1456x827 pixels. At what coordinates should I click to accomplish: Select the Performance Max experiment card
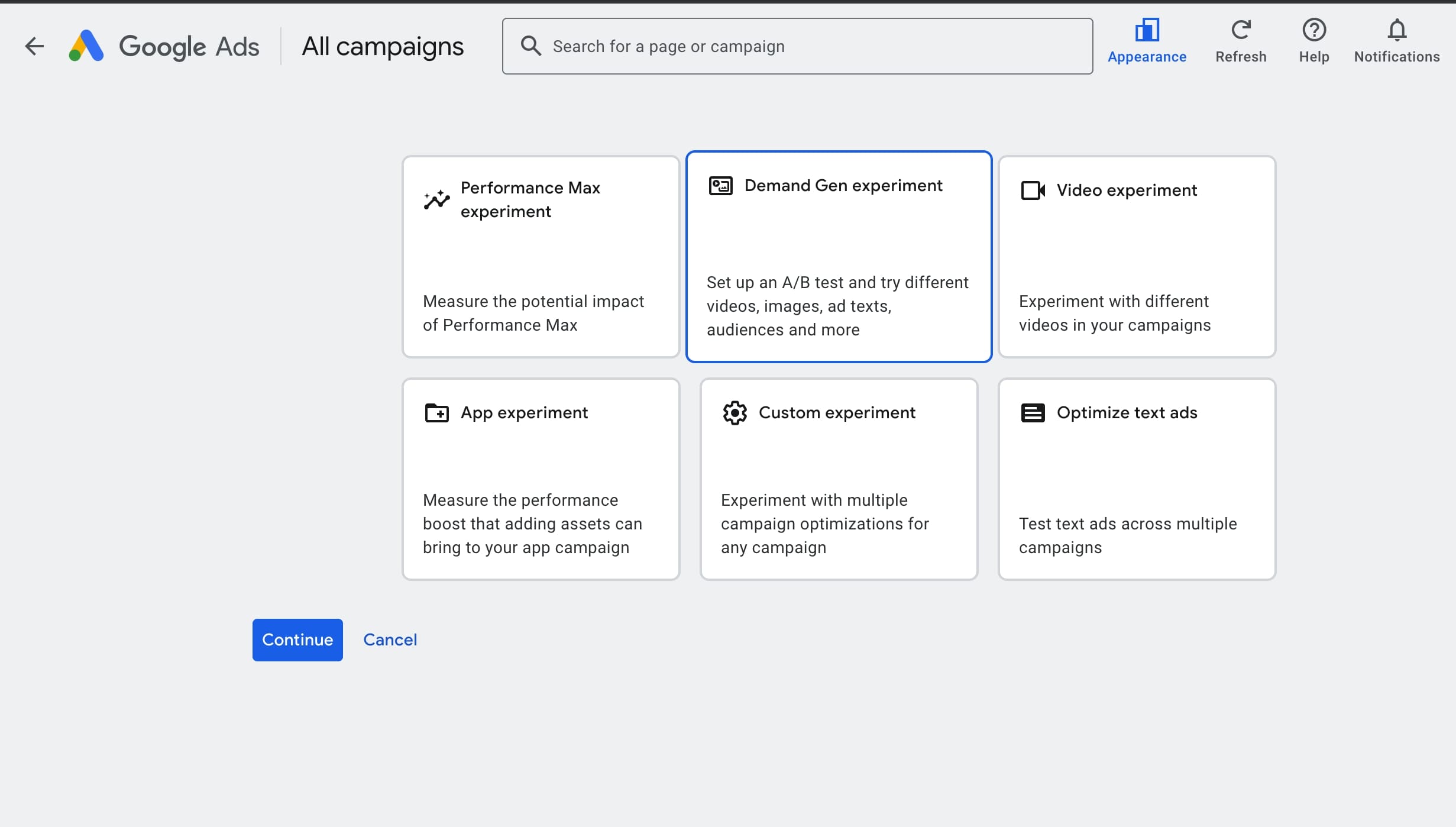tap(540, 257)
